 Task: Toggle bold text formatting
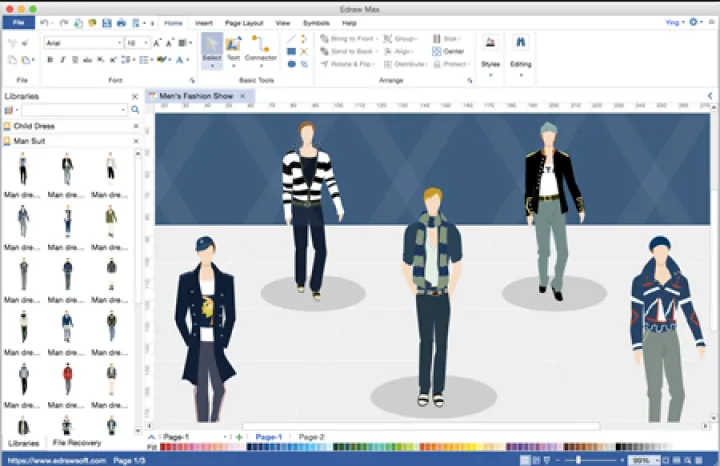[49, 60]
